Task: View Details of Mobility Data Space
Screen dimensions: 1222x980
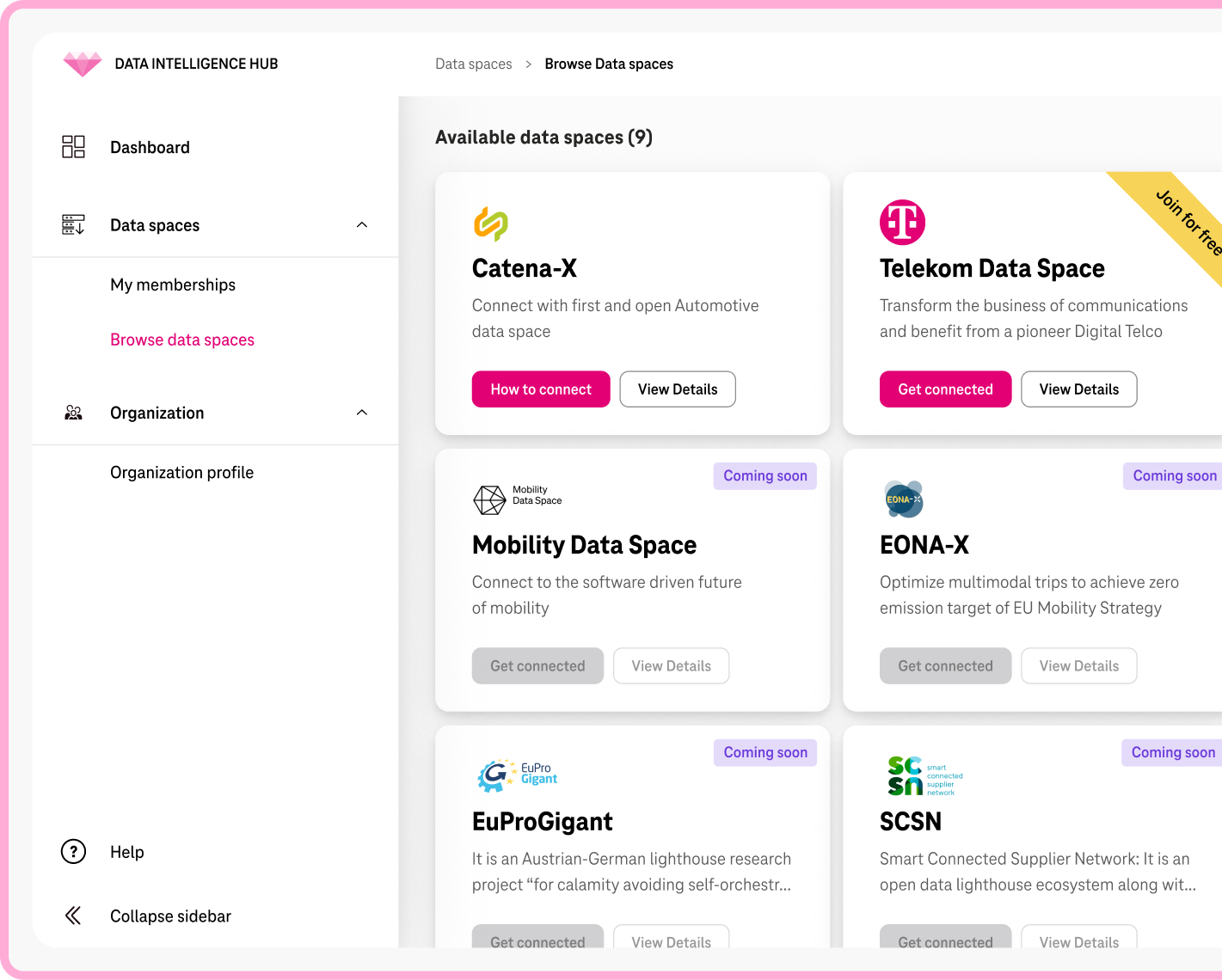Action: [x=671, y=666]
